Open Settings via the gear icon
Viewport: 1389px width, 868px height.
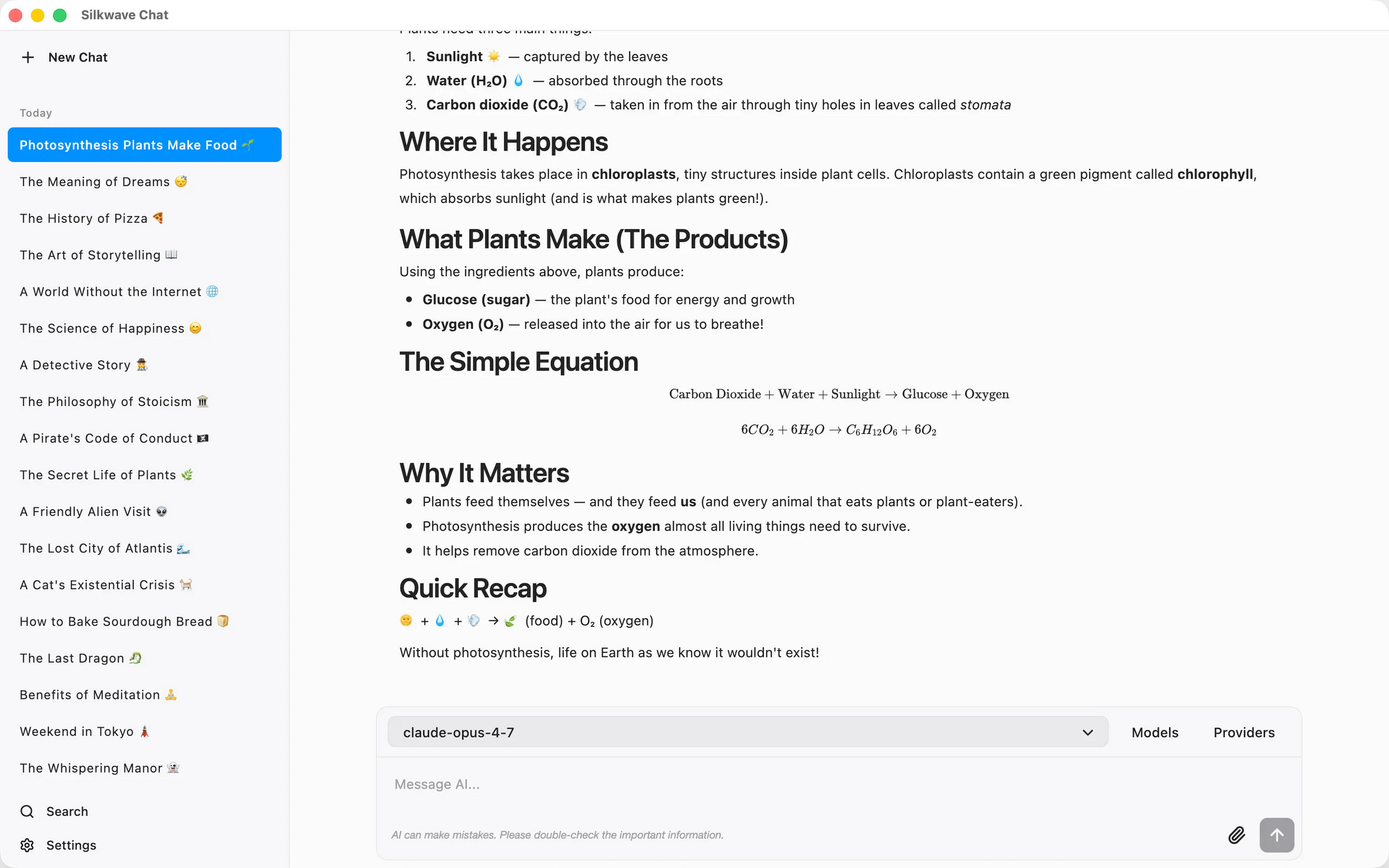click(27, 845)
